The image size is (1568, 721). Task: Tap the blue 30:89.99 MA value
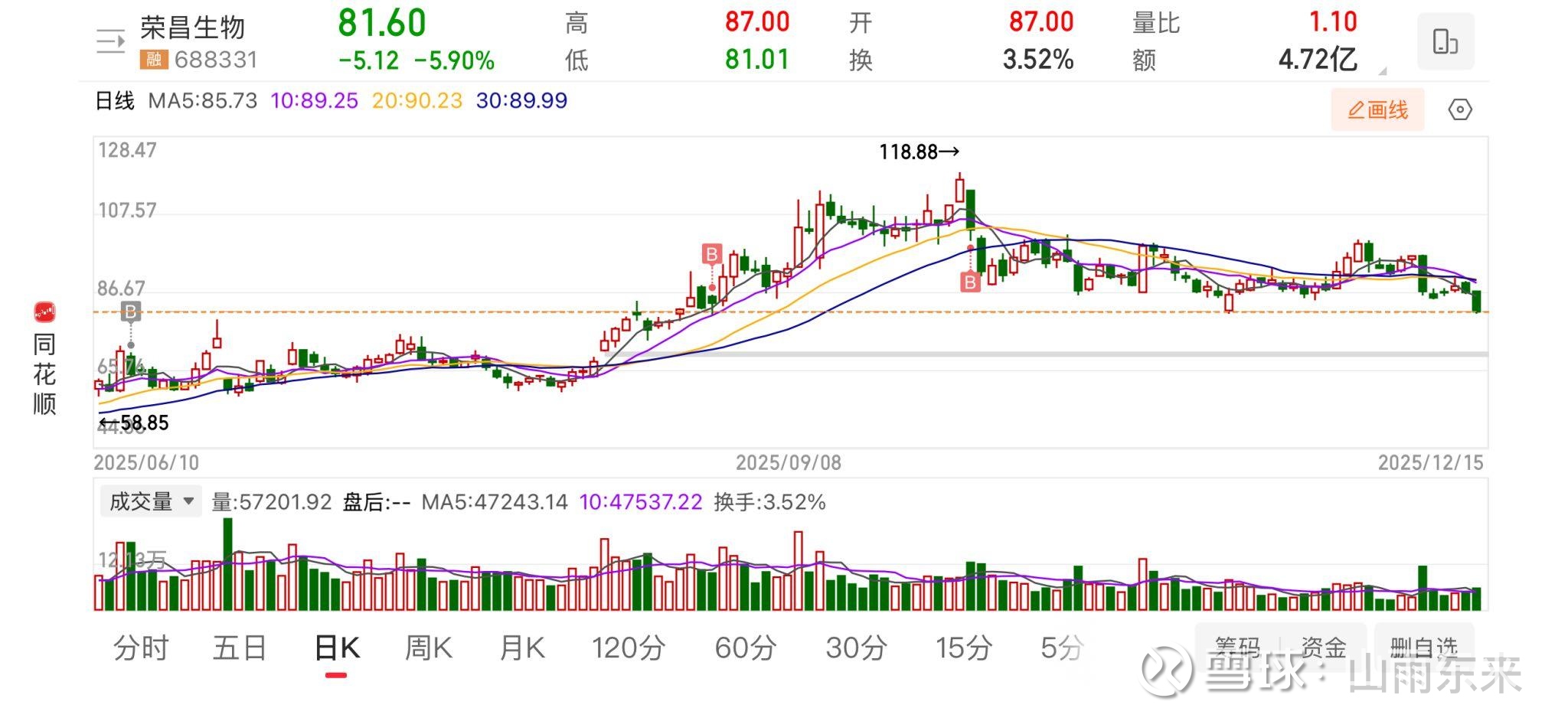pyautogui.click(x=522, y=101)
